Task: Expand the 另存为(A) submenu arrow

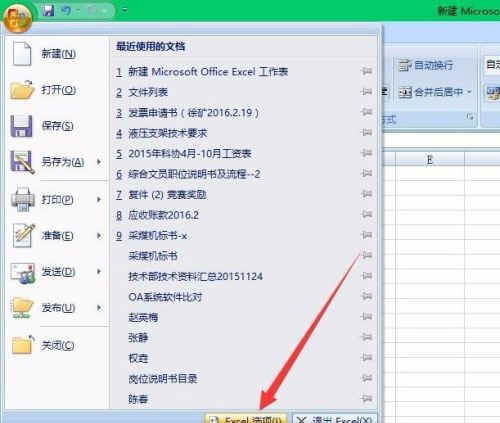Action: click(99, 162)
